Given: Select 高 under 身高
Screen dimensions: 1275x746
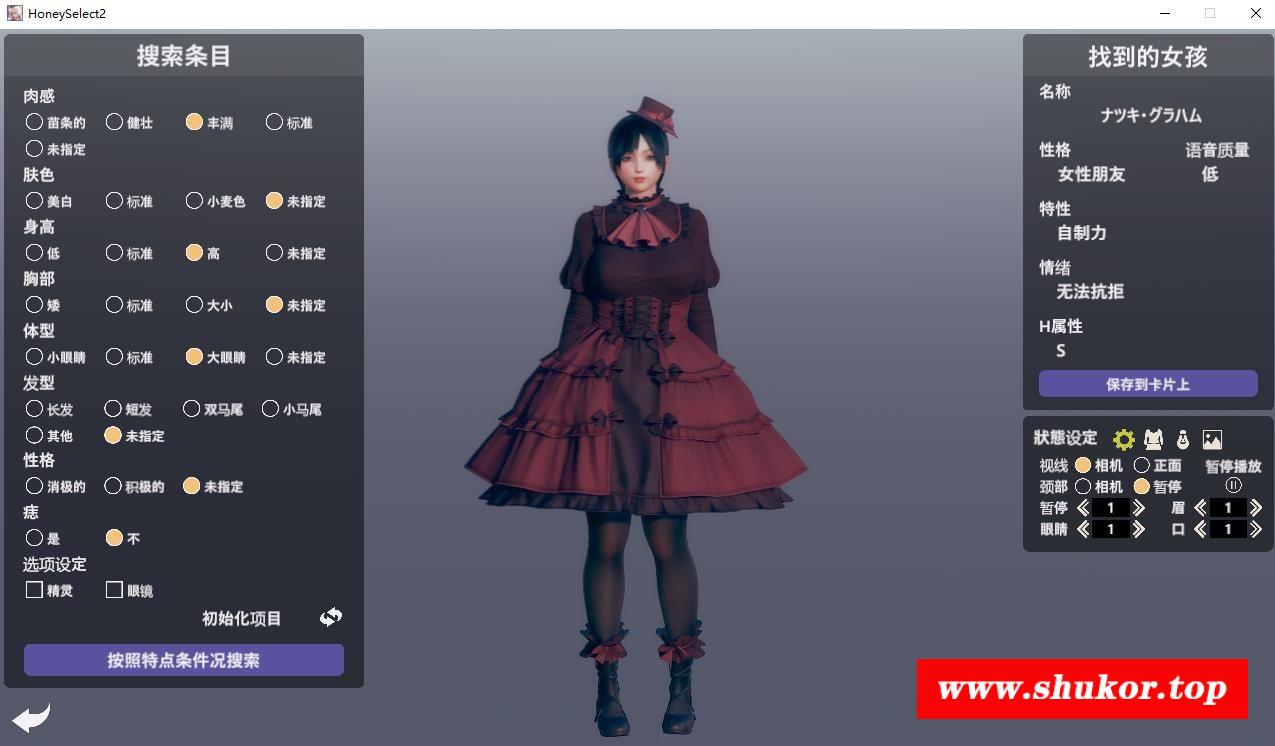Looking at the screenshot, I should point(194,252).
